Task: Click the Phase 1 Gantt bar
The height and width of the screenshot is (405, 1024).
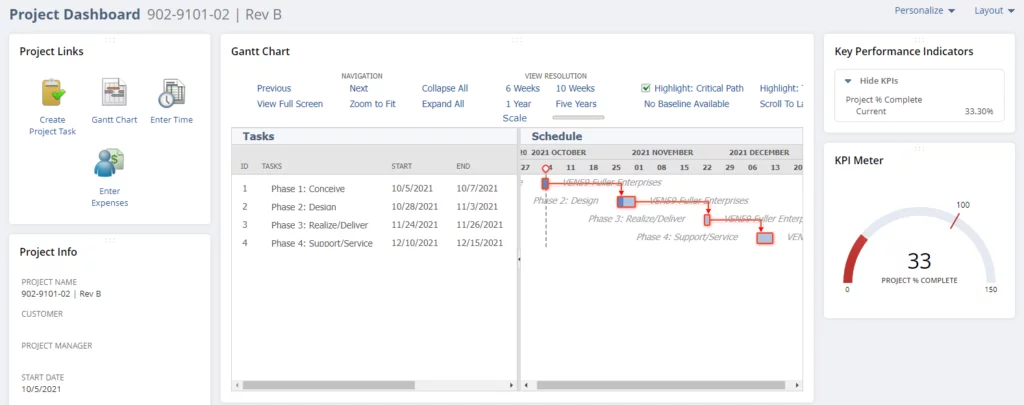Action: pos(545,184)
